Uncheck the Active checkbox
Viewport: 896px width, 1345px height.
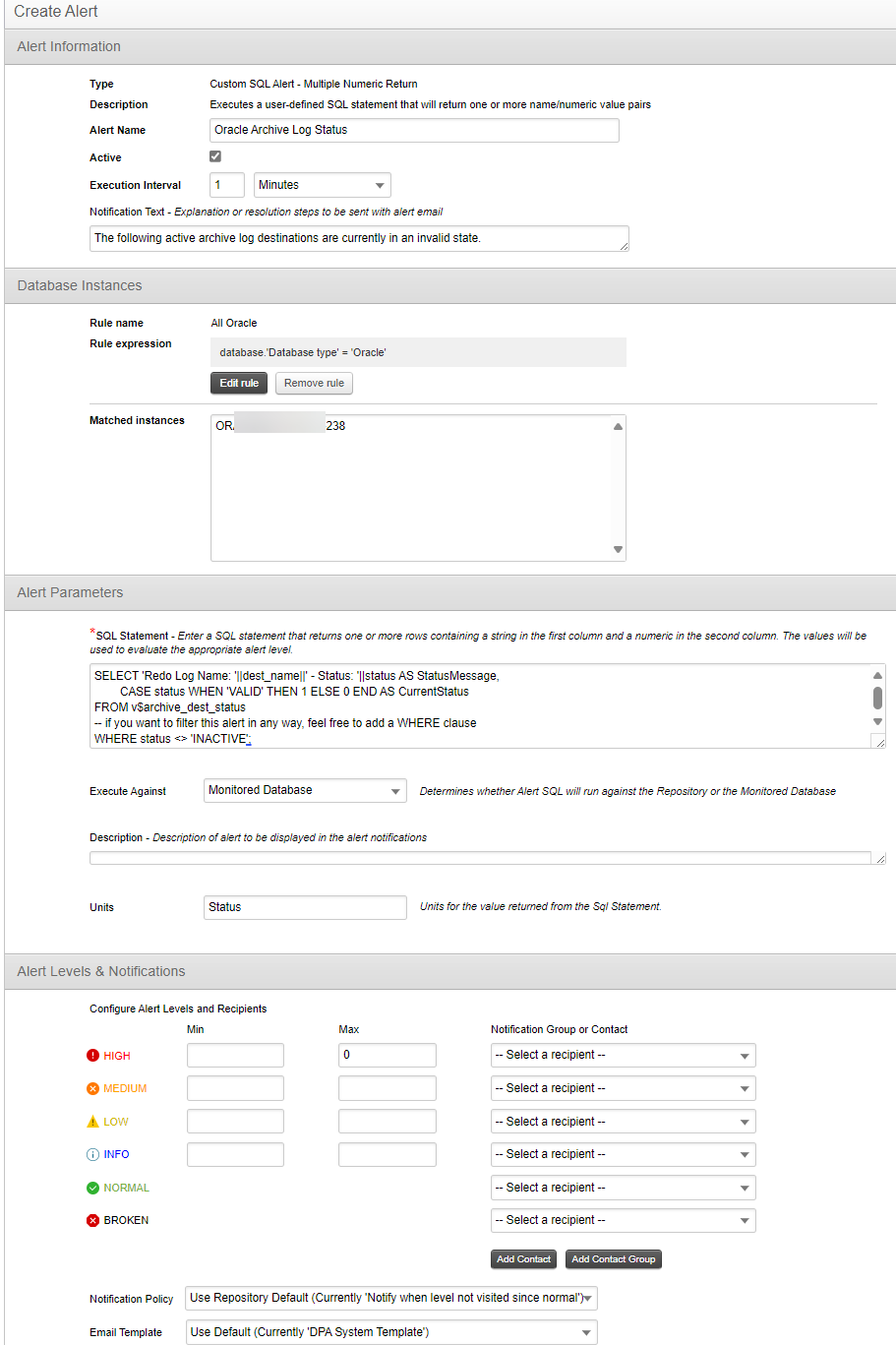[x=215, y=156]
